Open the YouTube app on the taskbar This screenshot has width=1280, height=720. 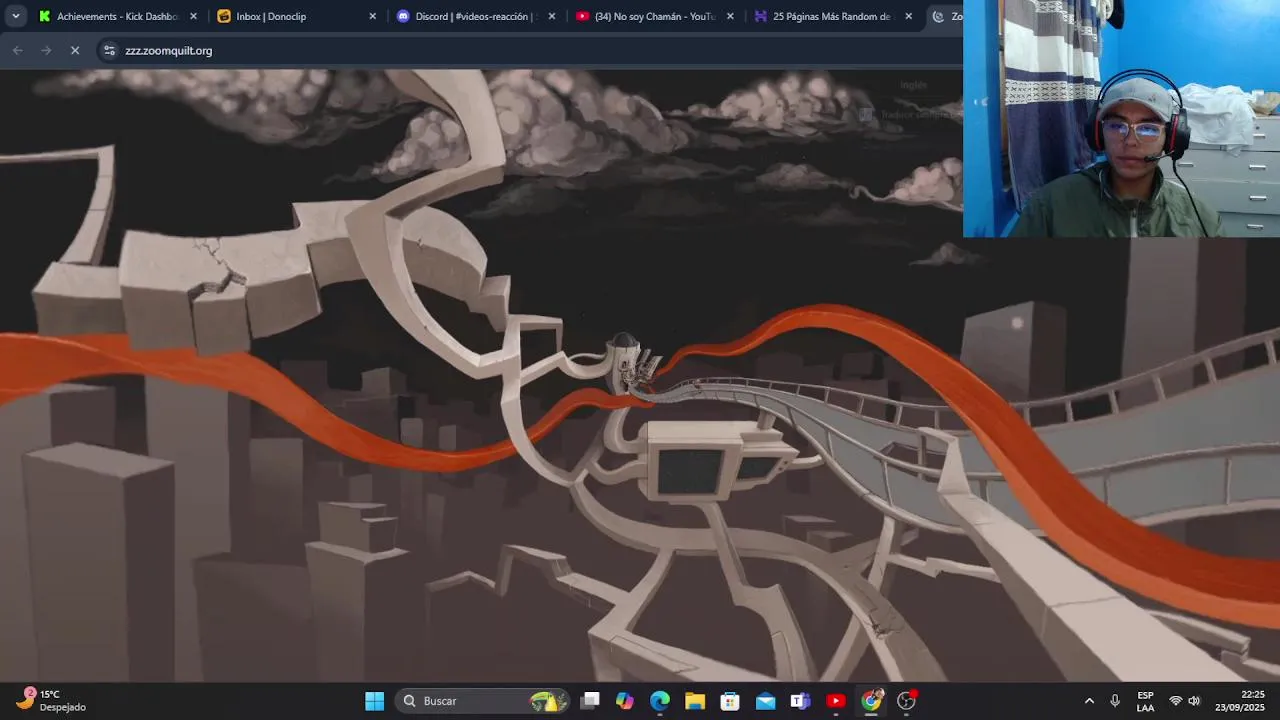(836, 701)
